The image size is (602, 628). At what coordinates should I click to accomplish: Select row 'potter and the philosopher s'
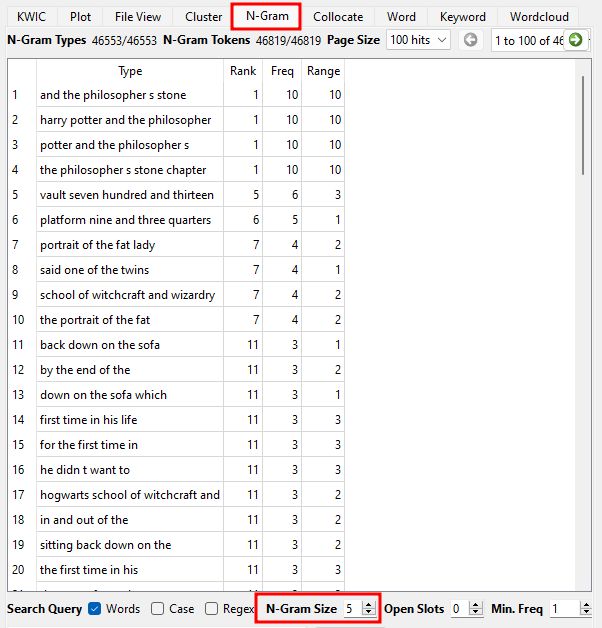click(x=176, y=145)
